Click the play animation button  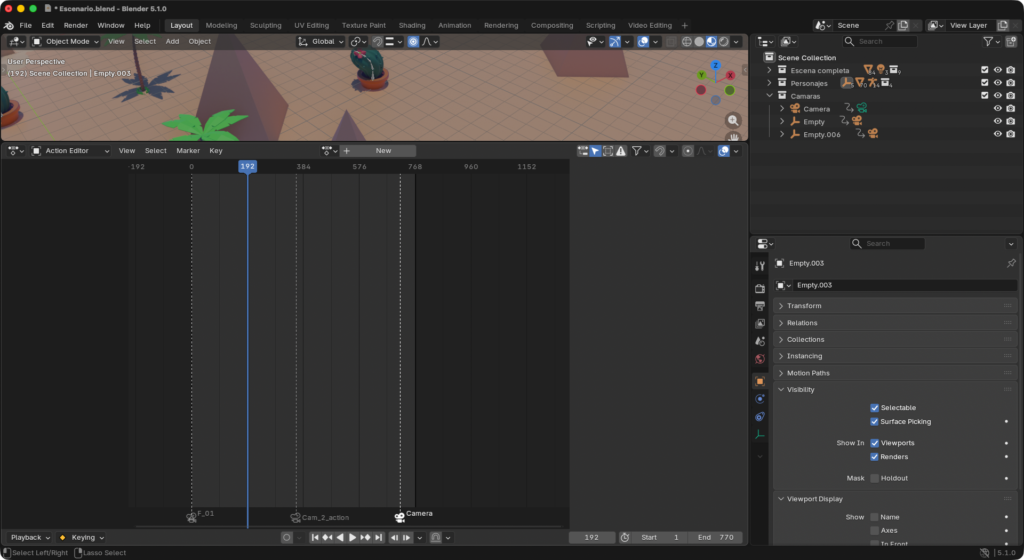click(352, 537)
